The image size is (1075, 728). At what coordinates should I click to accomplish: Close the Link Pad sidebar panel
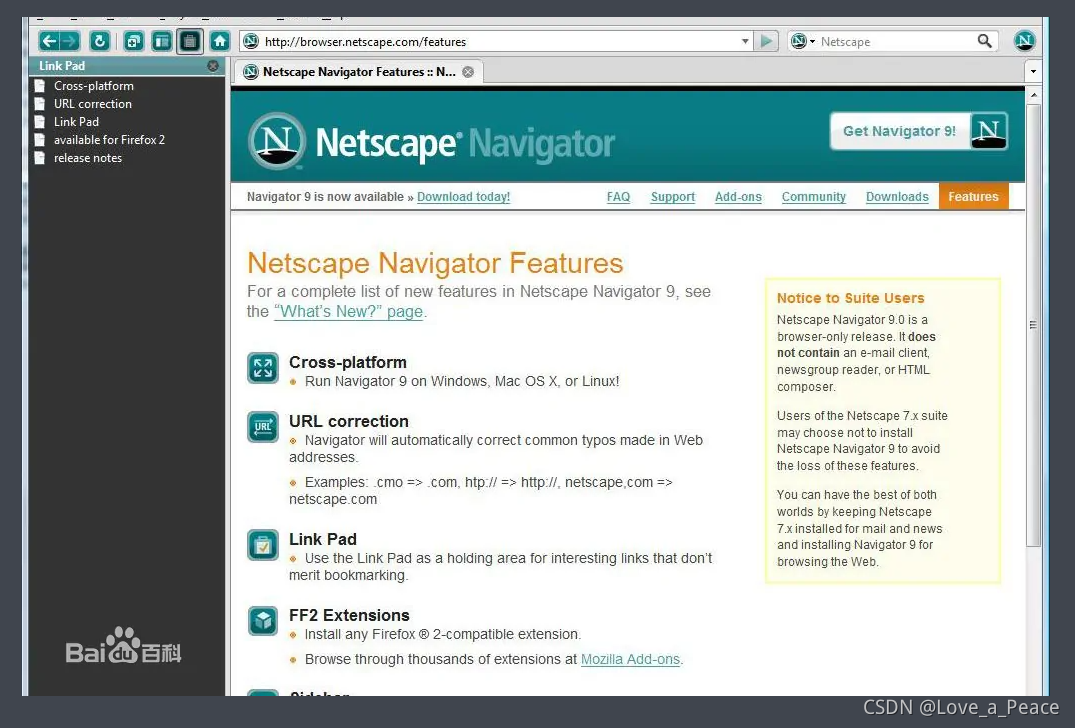213,66
